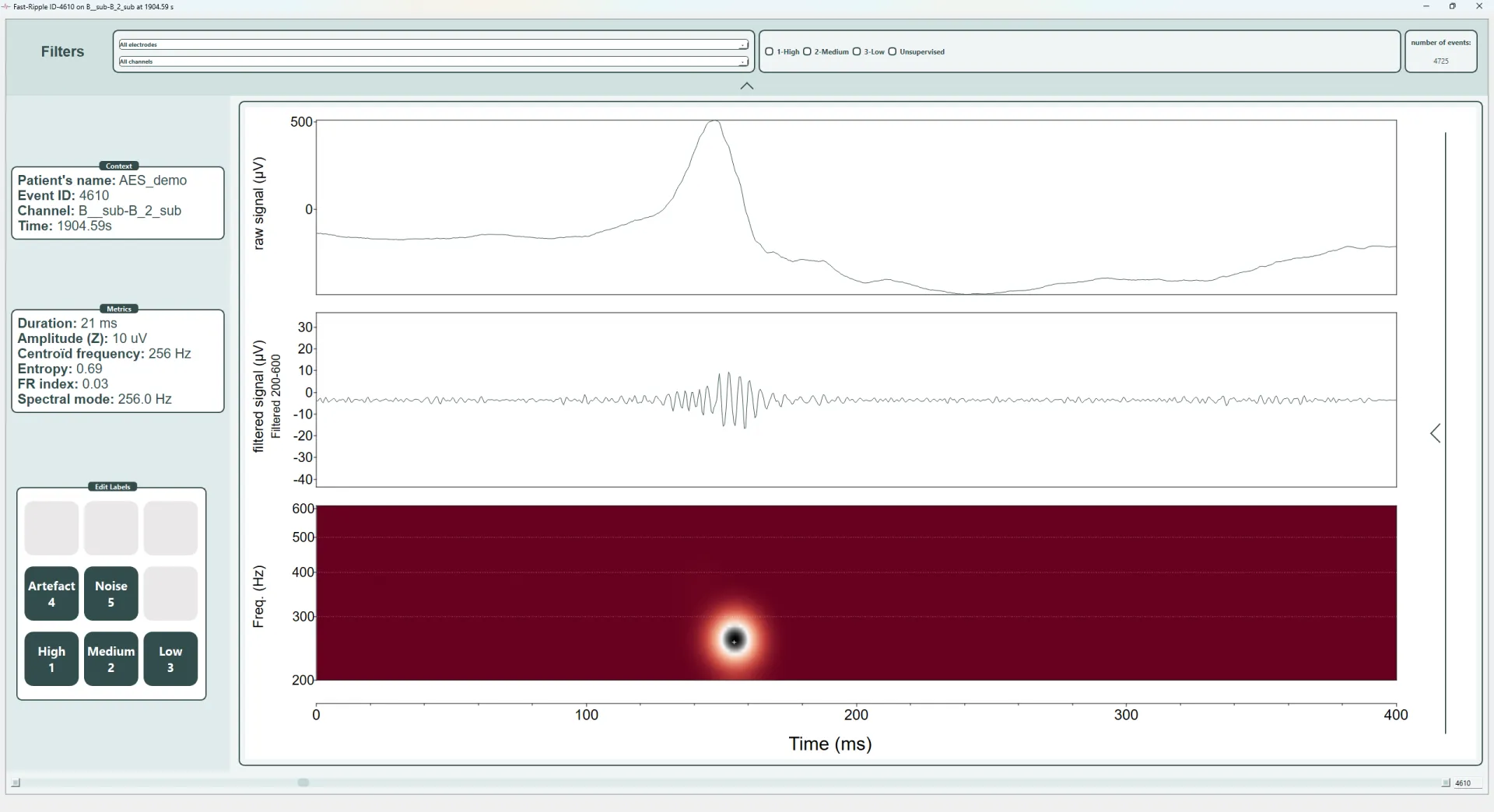Viewport: 1494px width, 812px height.
Task: Mark event as High confidence
Action: [x=51, y=659]
